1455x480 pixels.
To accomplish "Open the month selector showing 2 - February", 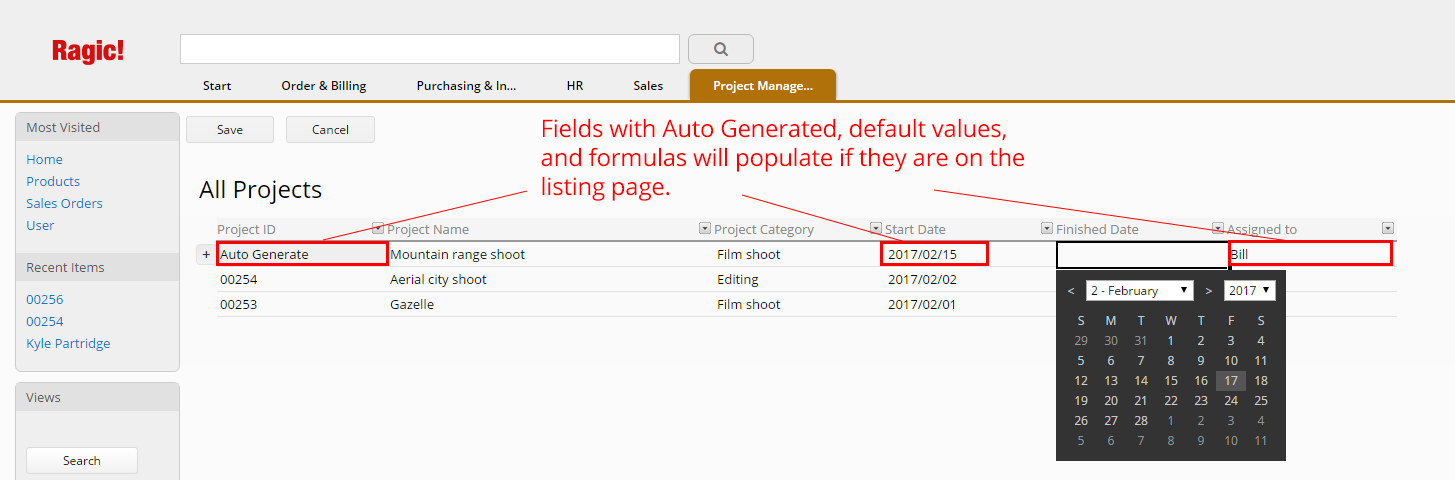I will pos(1140,290).
